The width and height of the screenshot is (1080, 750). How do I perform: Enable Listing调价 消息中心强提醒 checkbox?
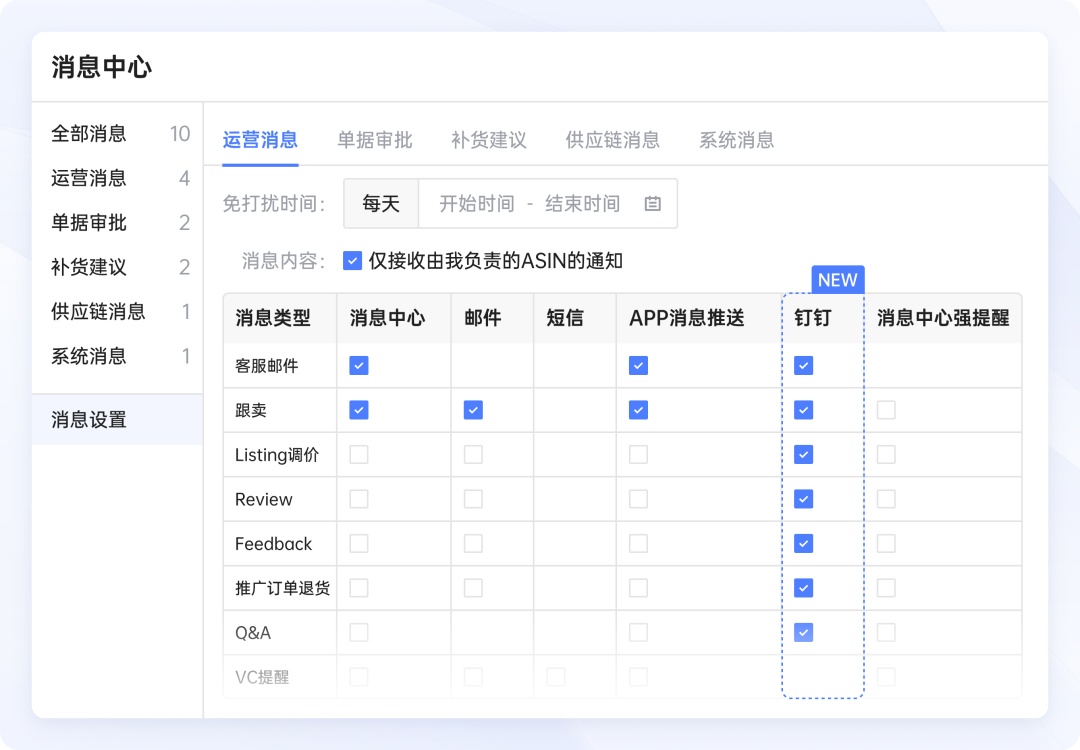(x=886, y=455)
